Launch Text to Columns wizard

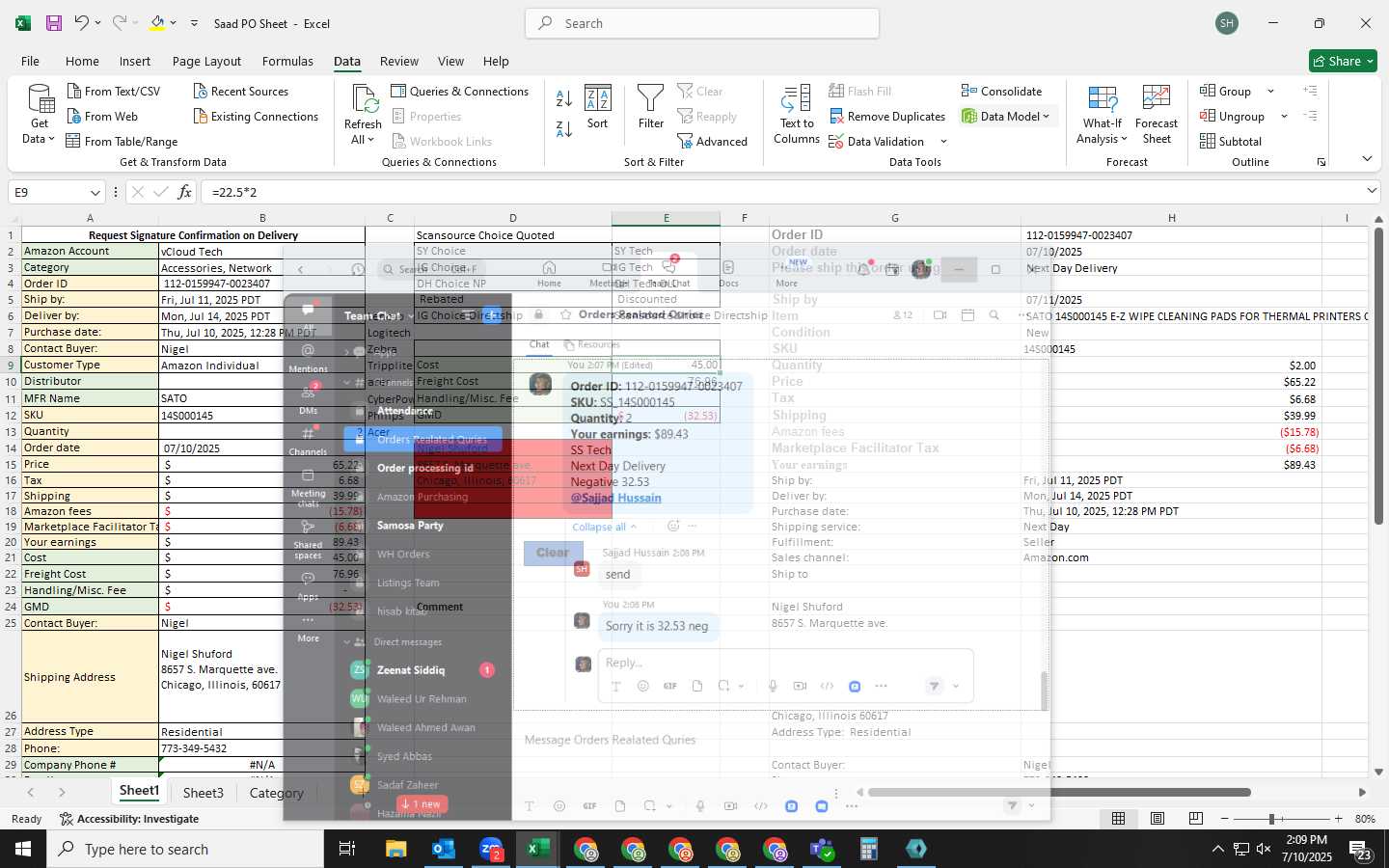(797, 115)
